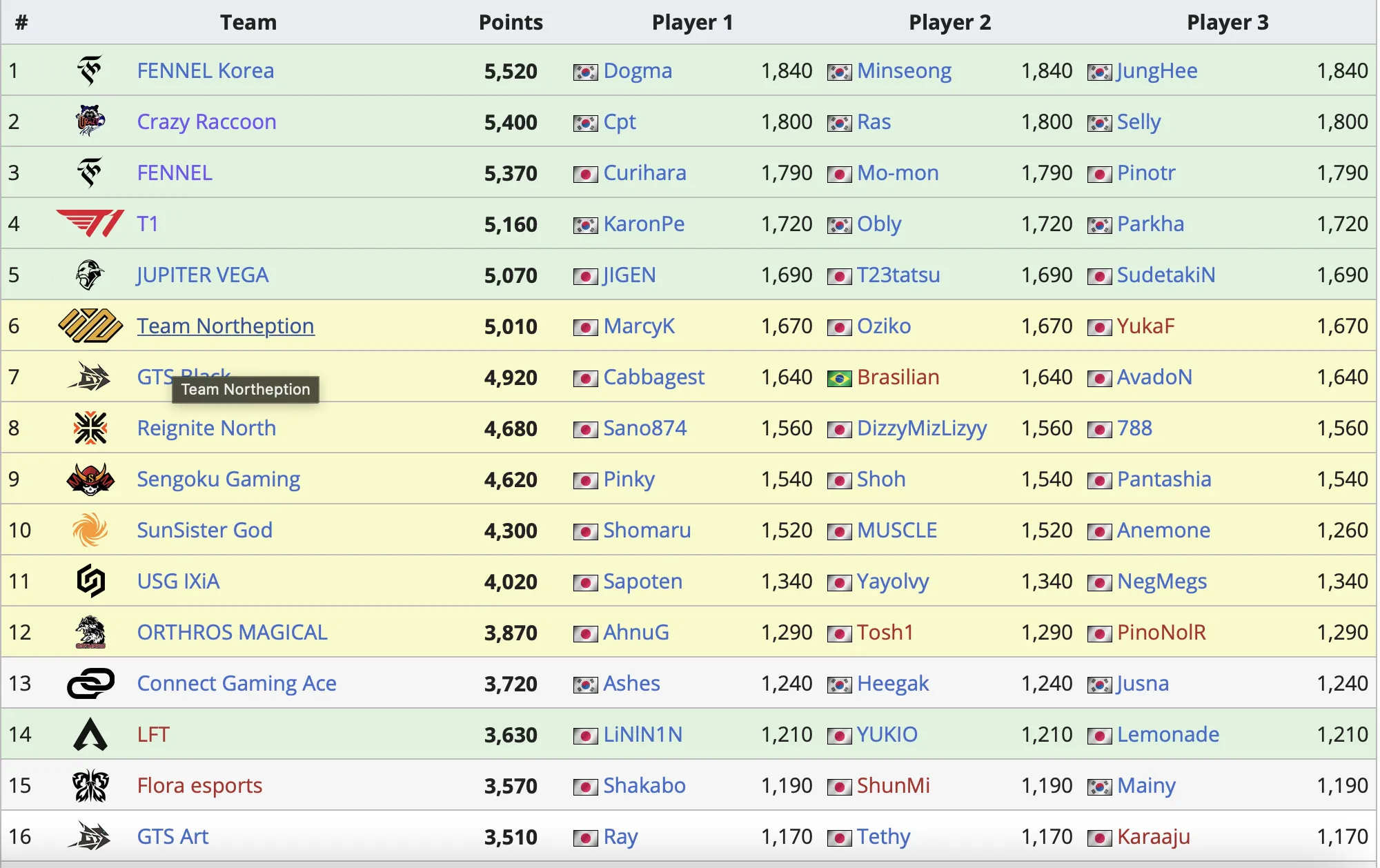Open player Dogma's profile link

(638, 70)
